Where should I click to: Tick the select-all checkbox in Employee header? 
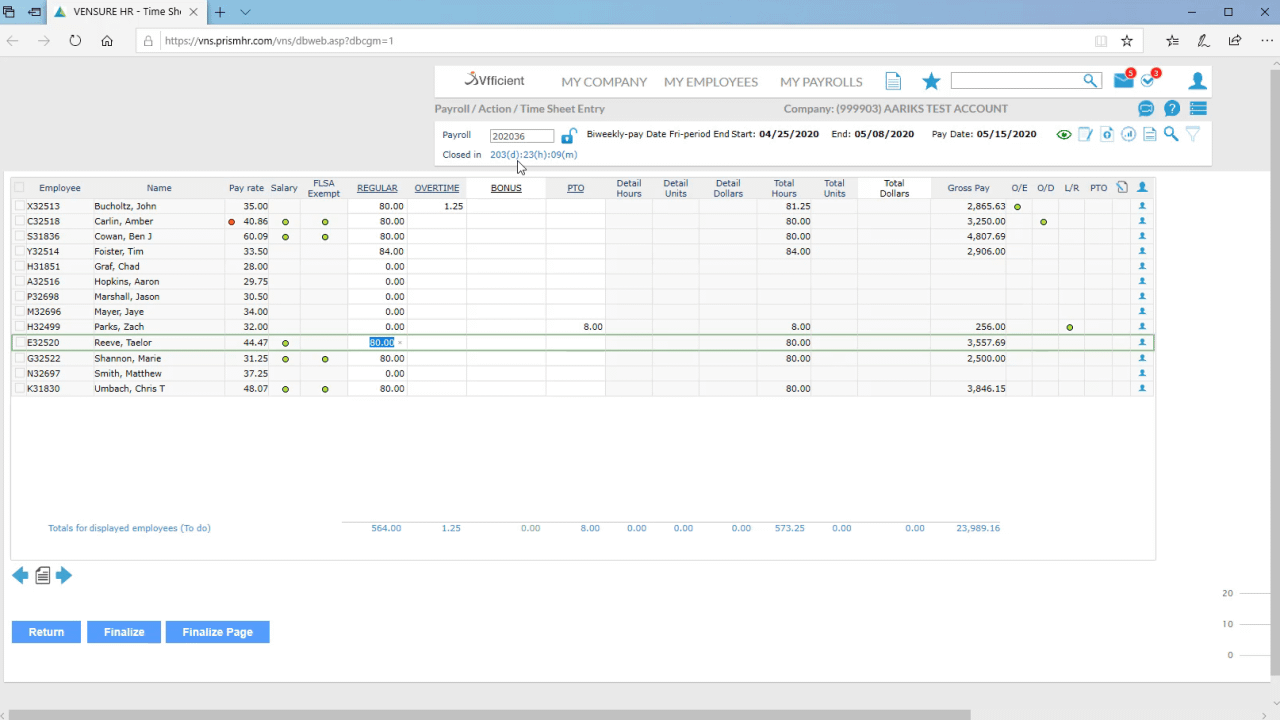[x=19, y=188]
